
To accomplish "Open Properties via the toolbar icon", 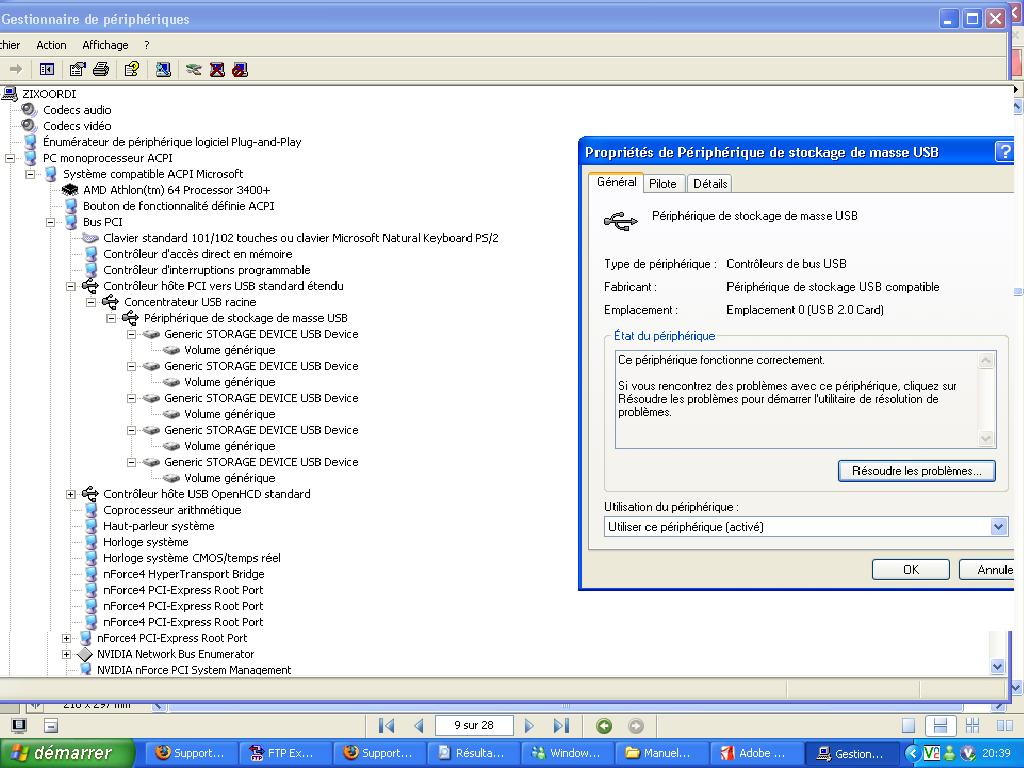I will pos(77,69).
